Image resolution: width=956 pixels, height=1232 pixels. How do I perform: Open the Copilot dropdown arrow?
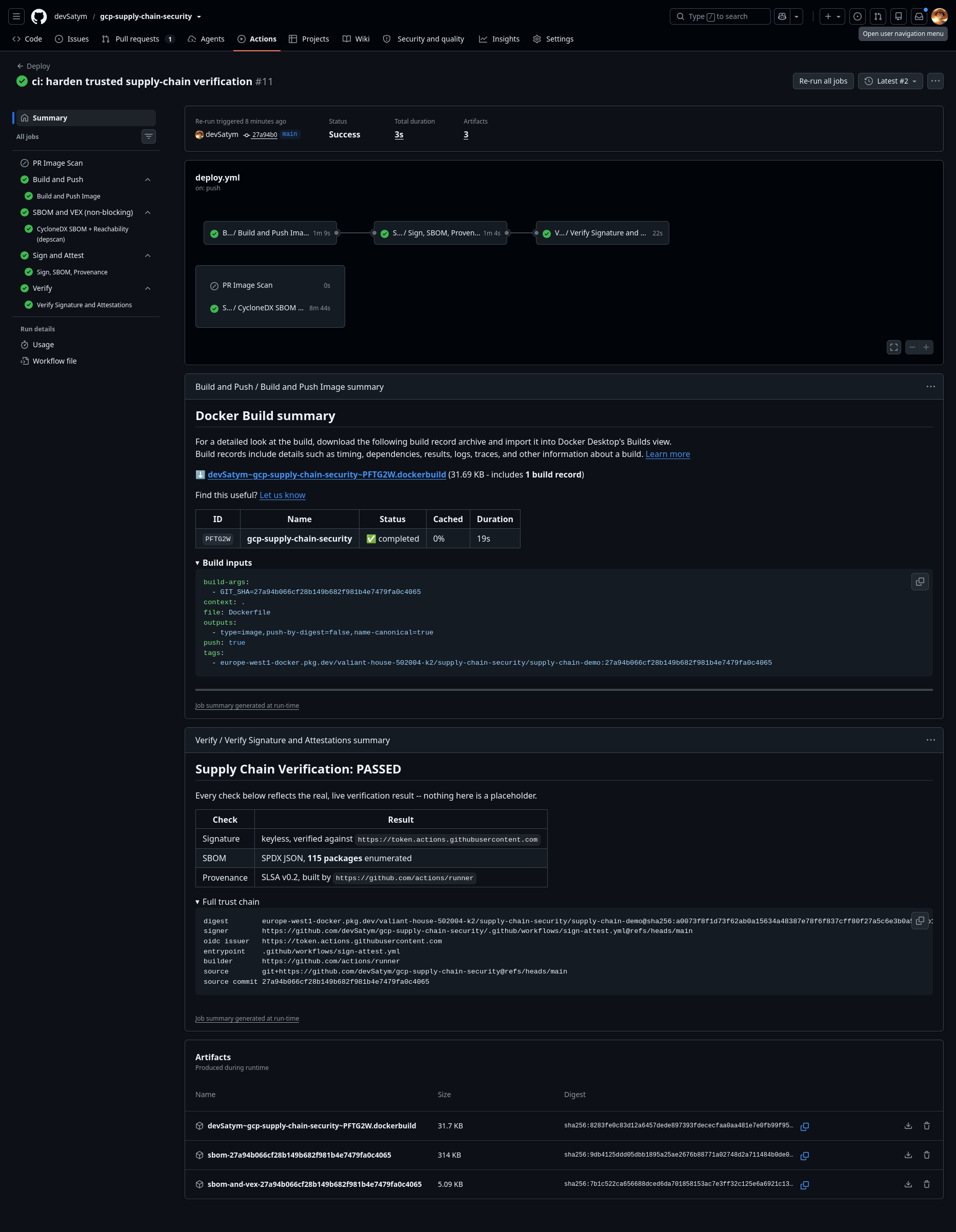pos(796,16)
